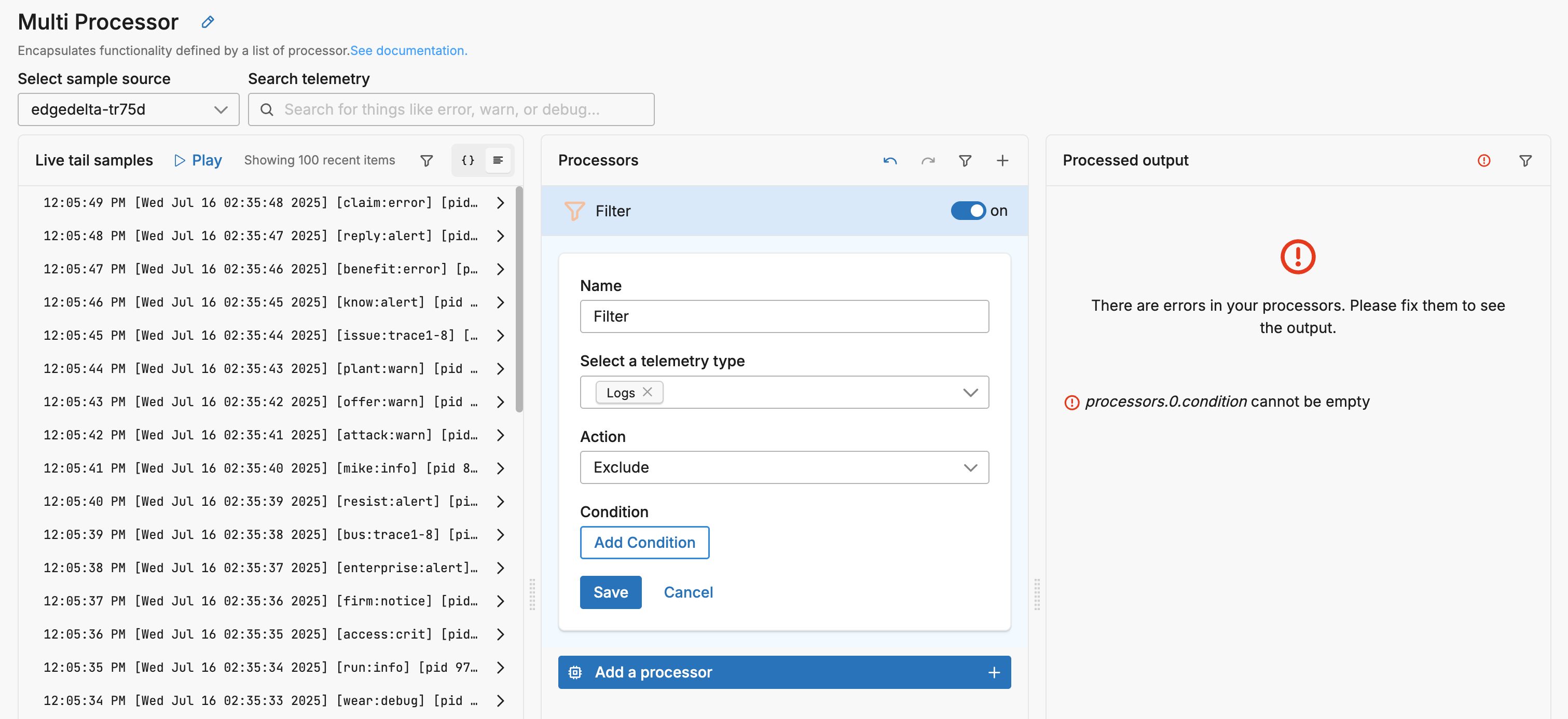Viewport: 1568px width, 719px height.
Task: Click the resize handle between samples and Processors
Action: [x=532, y=594]
